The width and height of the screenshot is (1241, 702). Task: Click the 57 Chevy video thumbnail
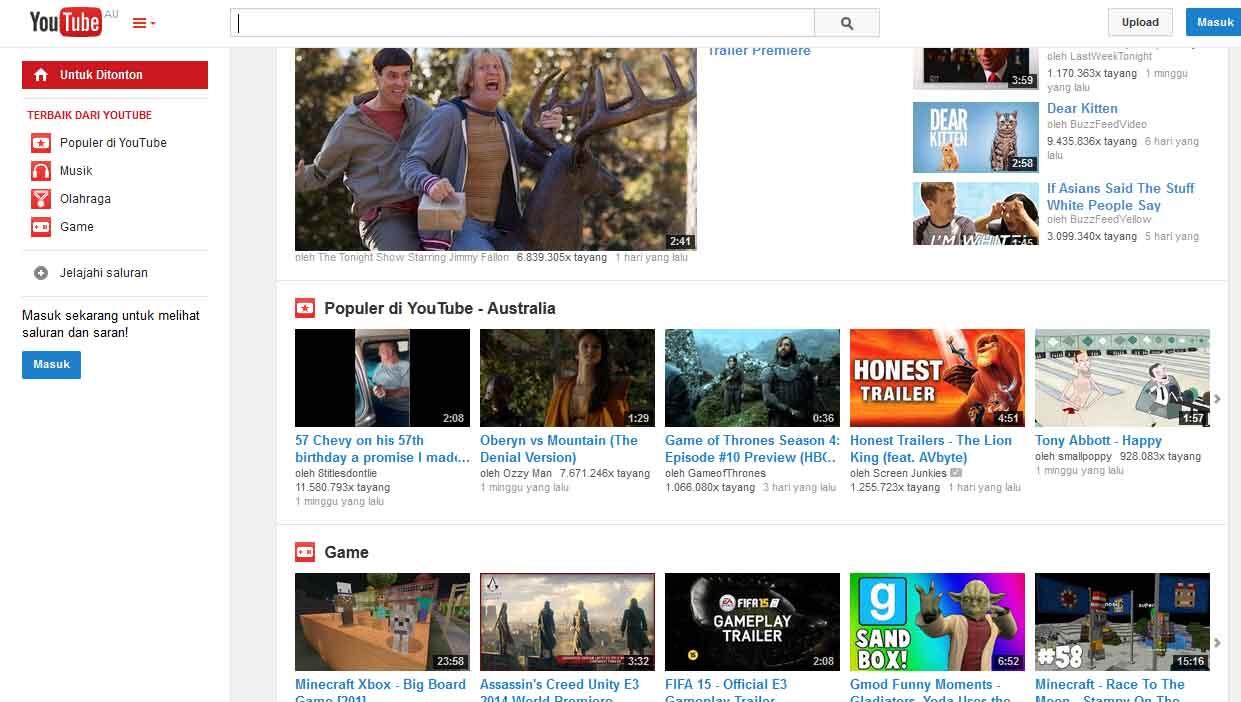tap(382, 378)
